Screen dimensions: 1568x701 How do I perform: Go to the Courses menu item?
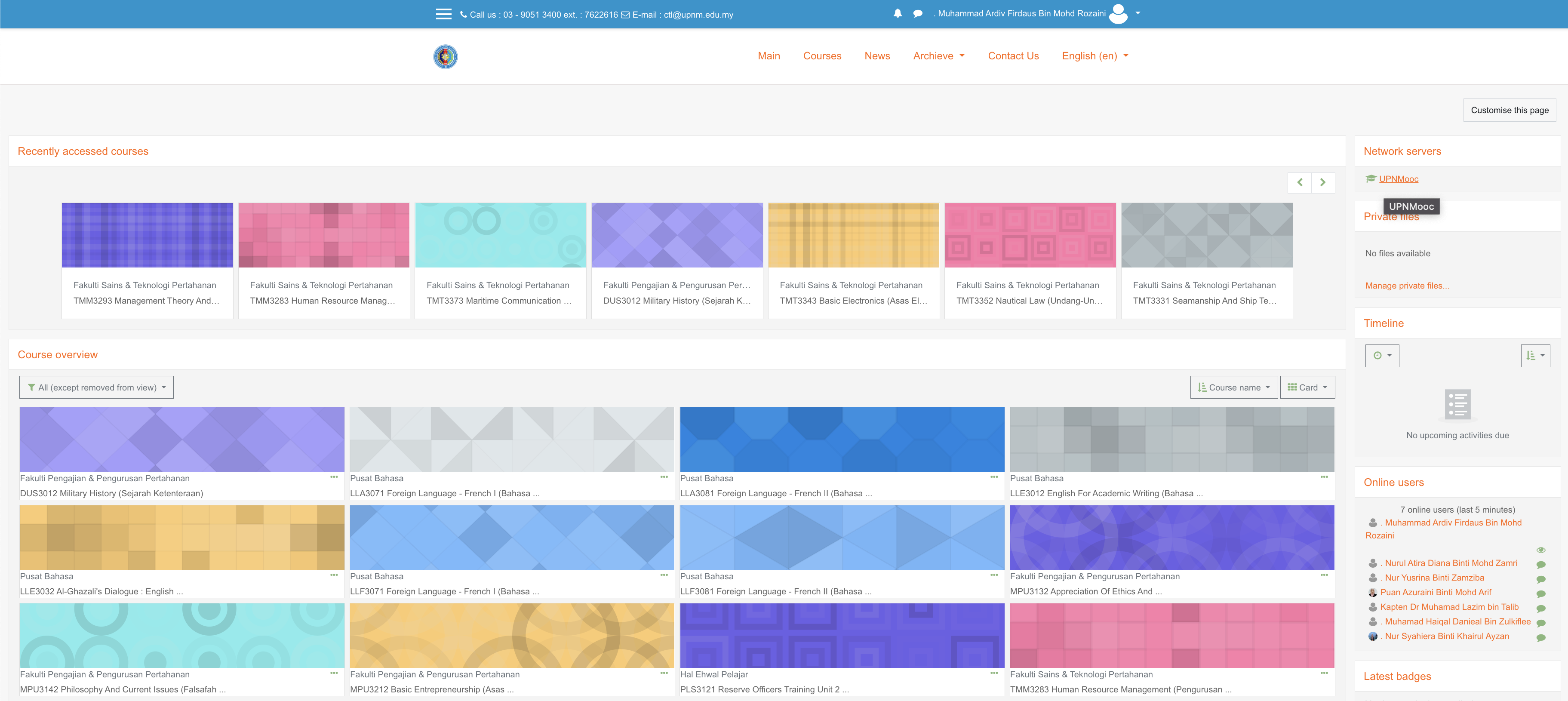point(822,56)
